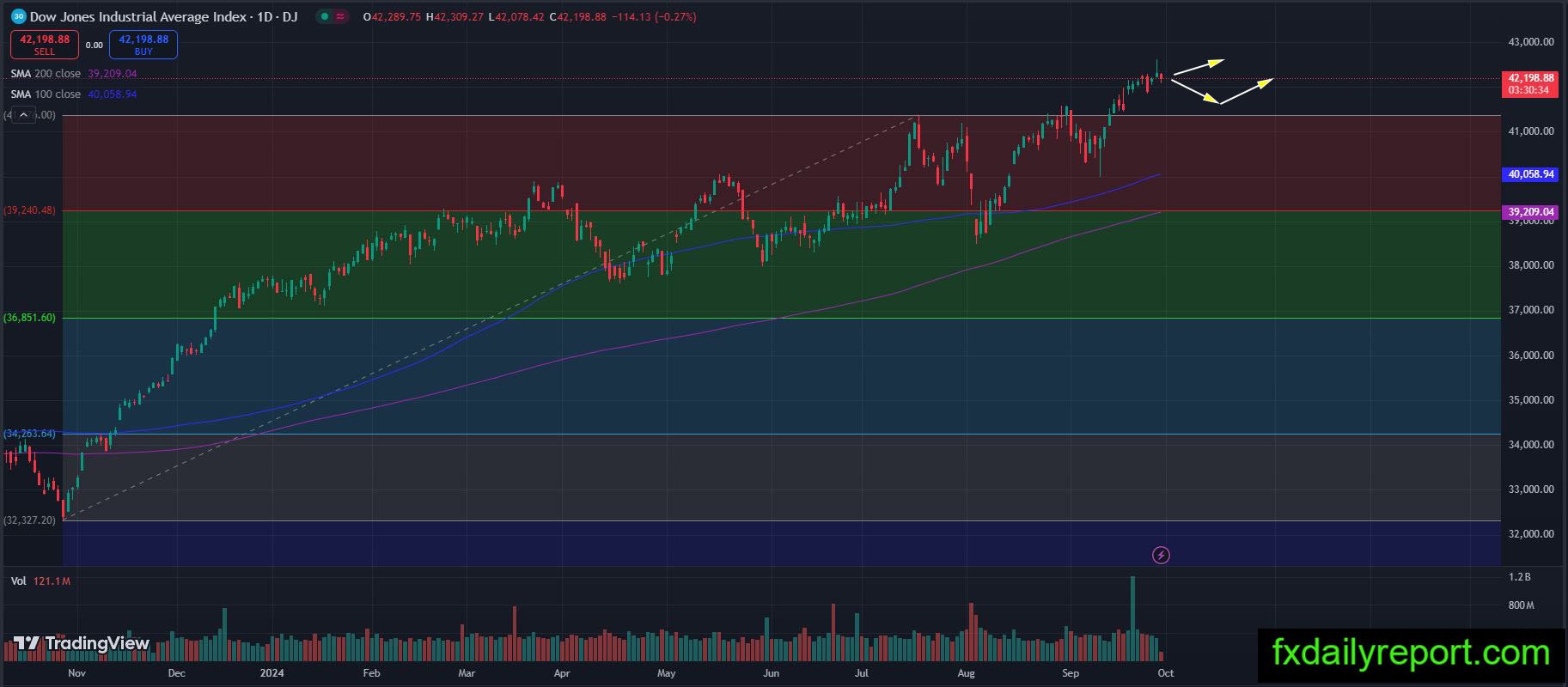Screen dimensions: 1568x687
Task: Click the Jul label on the time axis
Action: (x=862, y=673)
